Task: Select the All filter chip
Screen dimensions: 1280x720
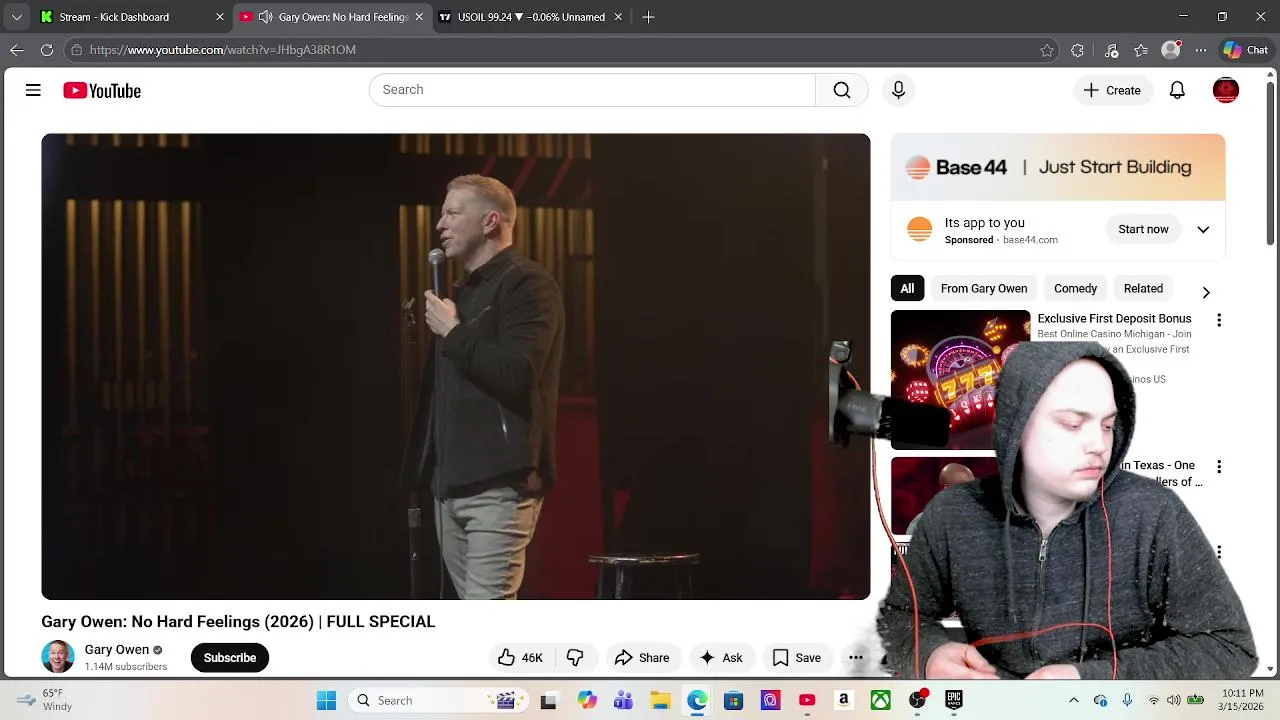Action: pos(907,288)
